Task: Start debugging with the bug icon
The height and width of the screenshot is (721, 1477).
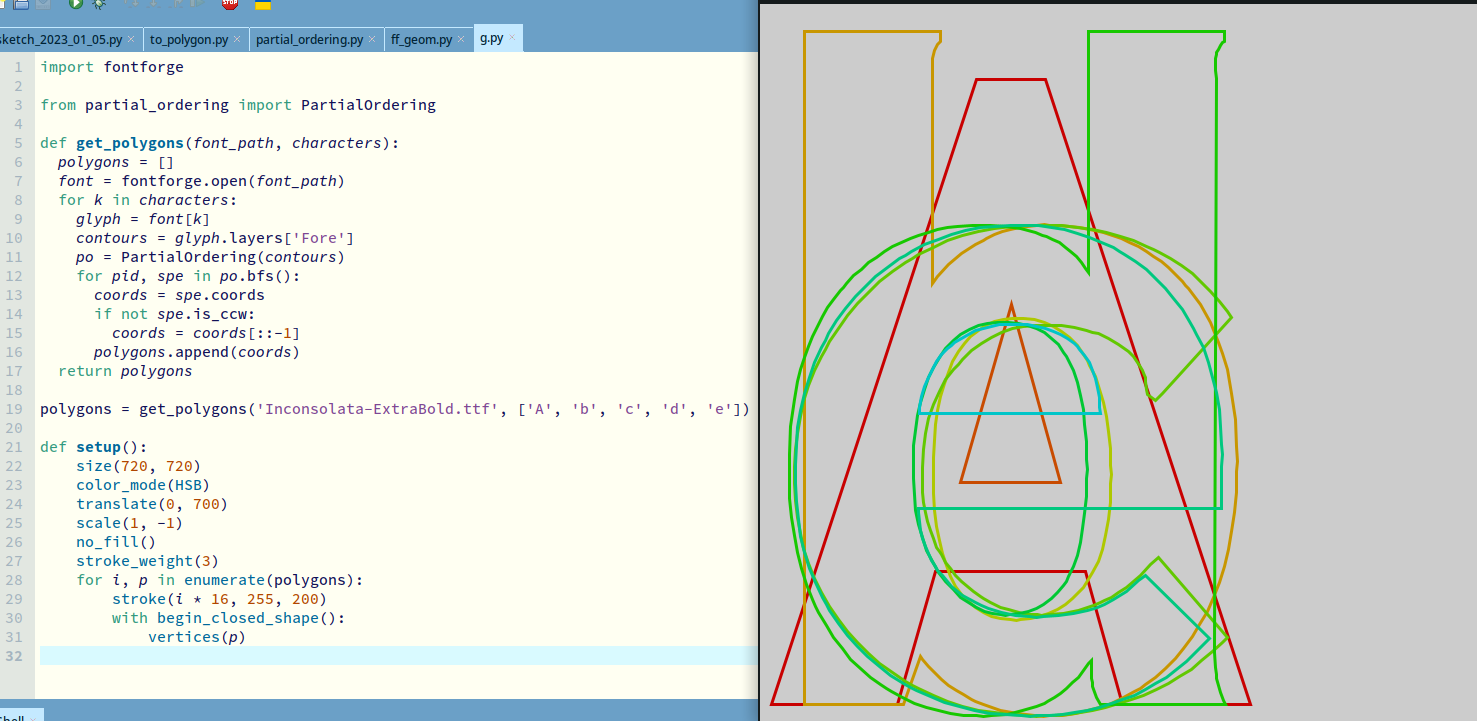Action: point(99,4)
